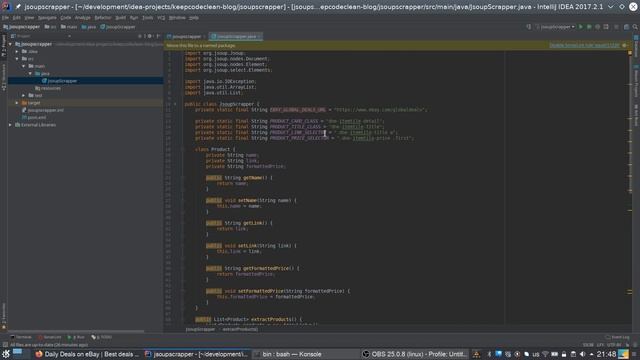The image size is (640, 360).
Task: Open the Firefox Daily Deals on eBay taskbar window
Action: click(x=87, y=354)
